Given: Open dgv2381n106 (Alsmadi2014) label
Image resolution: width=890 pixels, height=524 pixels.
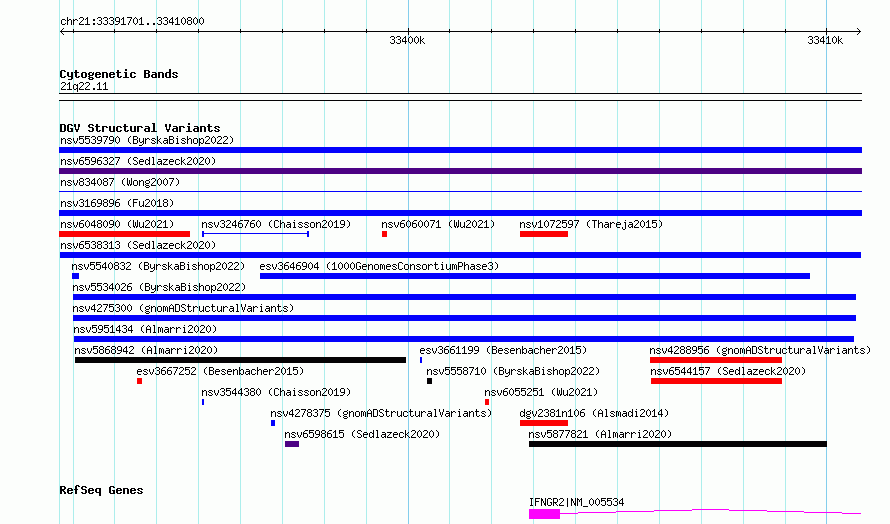Looking at the screenshot, I should click(x=594, y=413).
